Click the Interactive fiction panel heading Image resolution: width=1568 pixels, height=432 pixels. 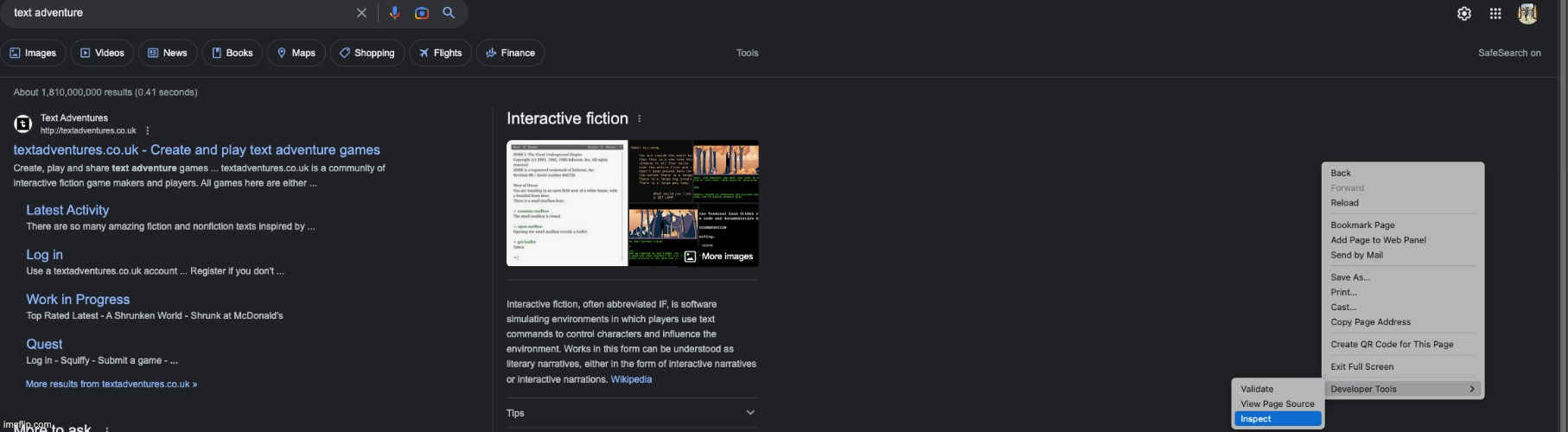pyautogui.click(x=567, y=118)
